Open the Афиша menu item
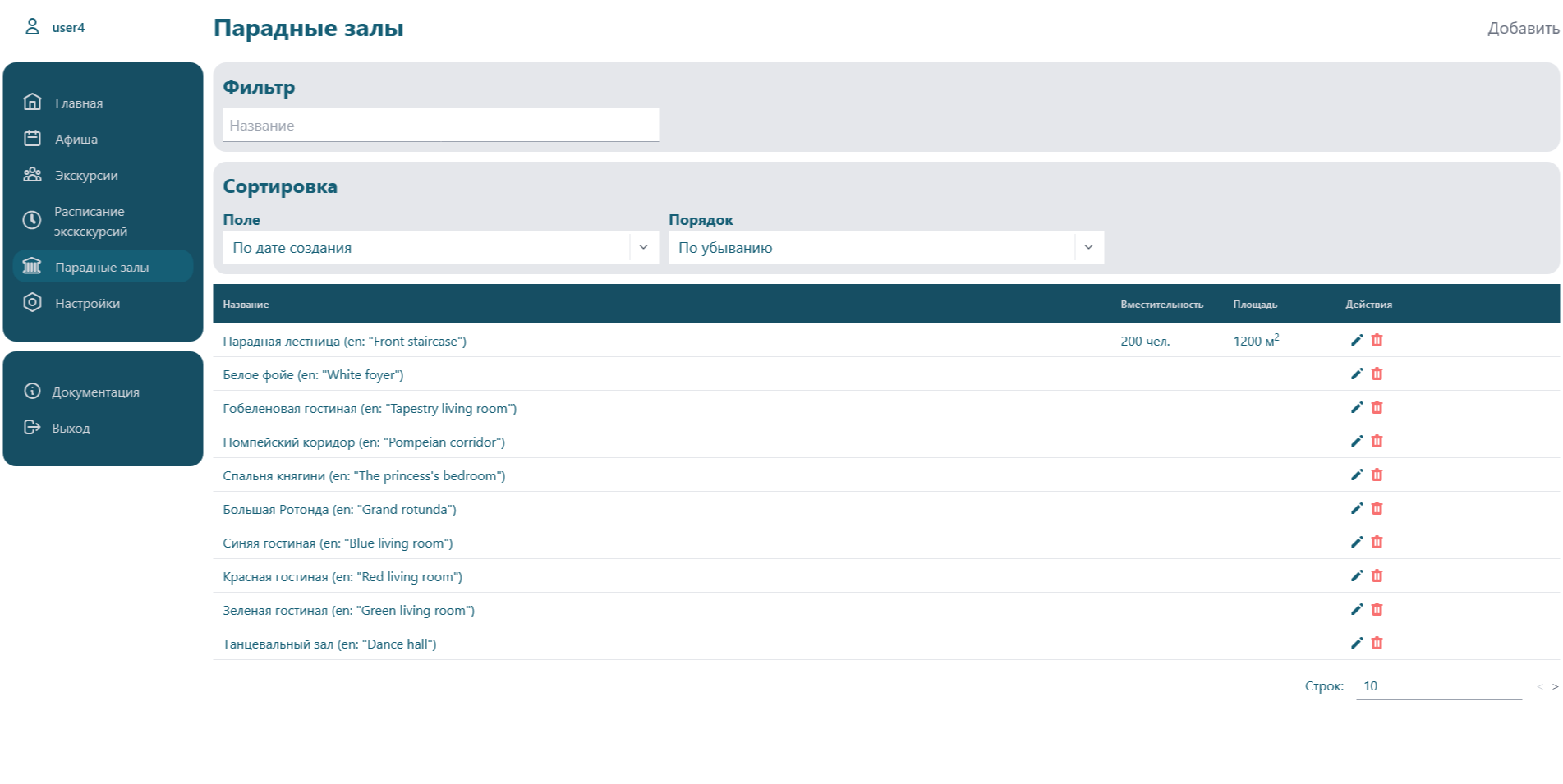This screenshot has height=784, width=1563. (76, 139)
